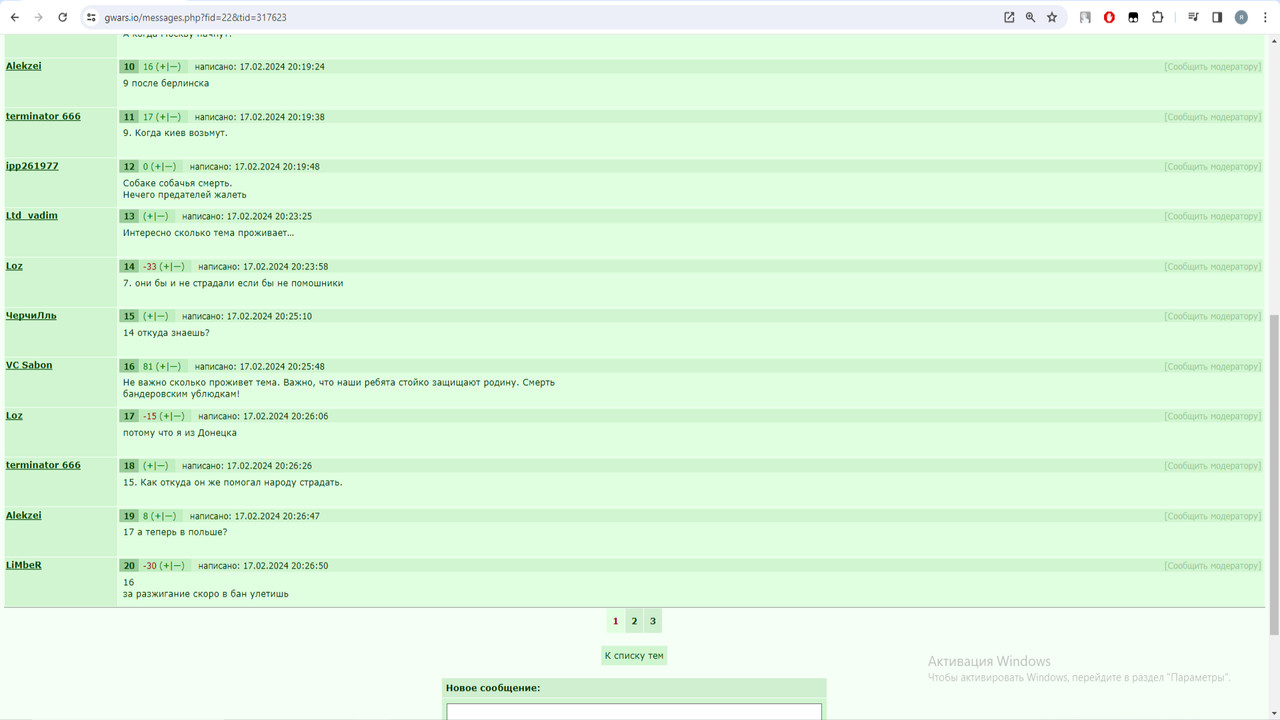The image size is (1280, 720).
Task: Report post 15 to moderator
Action: (x=1212, y=316)
